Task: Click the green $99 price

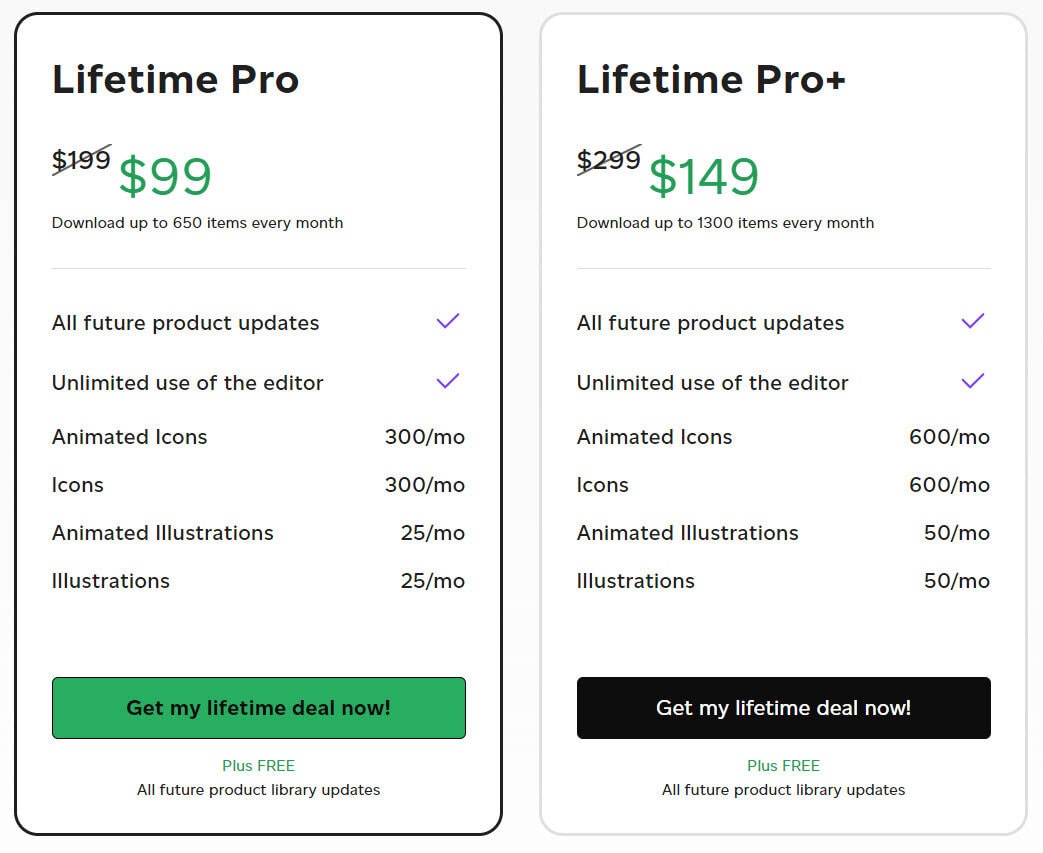Action: 165,177
